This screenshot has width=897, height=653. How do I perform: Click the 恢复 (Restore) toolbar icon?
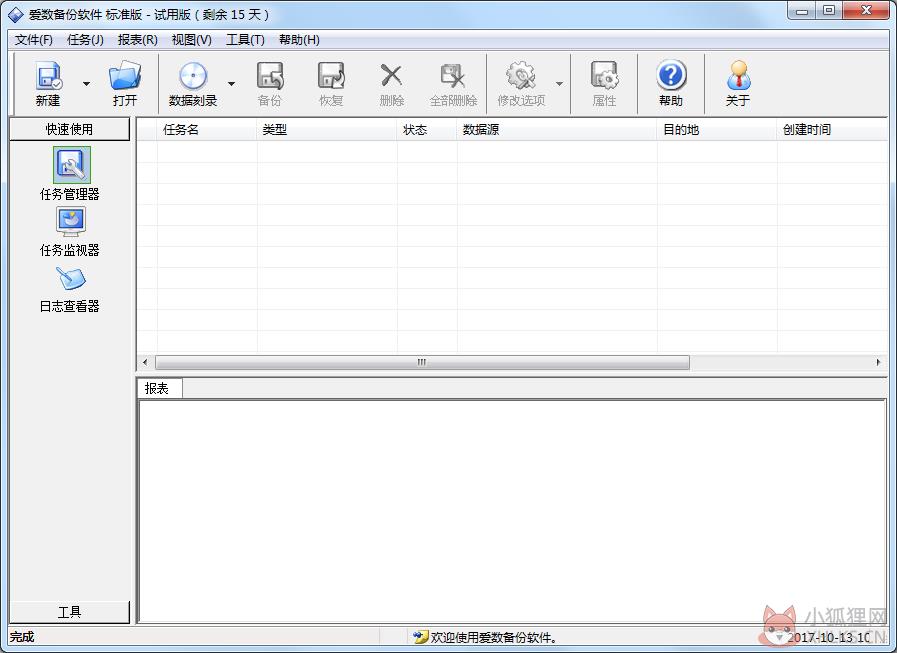[331, 76]
